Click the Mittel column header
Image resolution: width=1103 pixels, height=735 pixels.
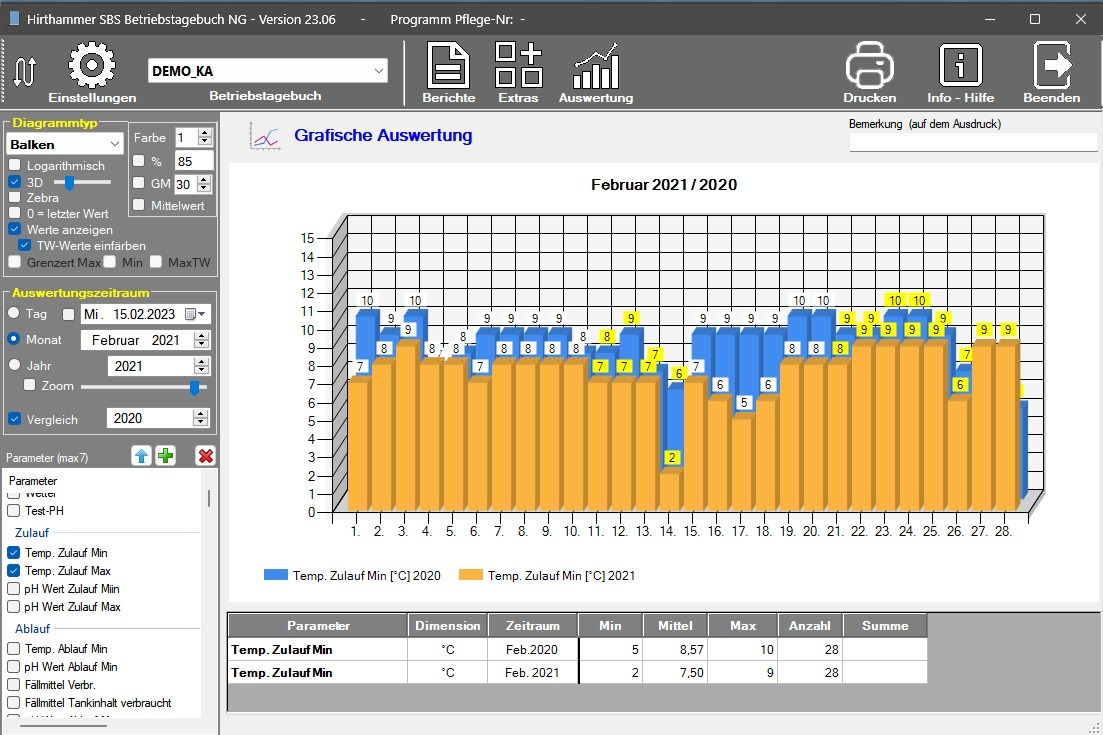click(x=675, y=626)
